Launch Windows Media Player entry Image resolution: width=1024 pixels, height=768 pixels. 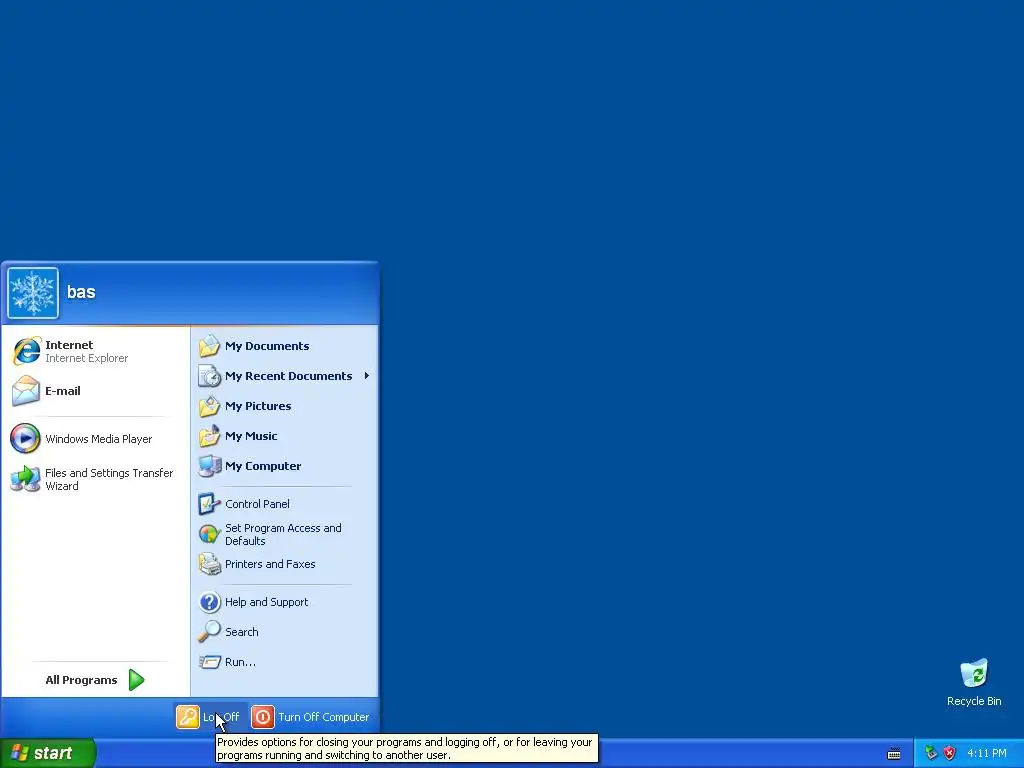(95, 439)
